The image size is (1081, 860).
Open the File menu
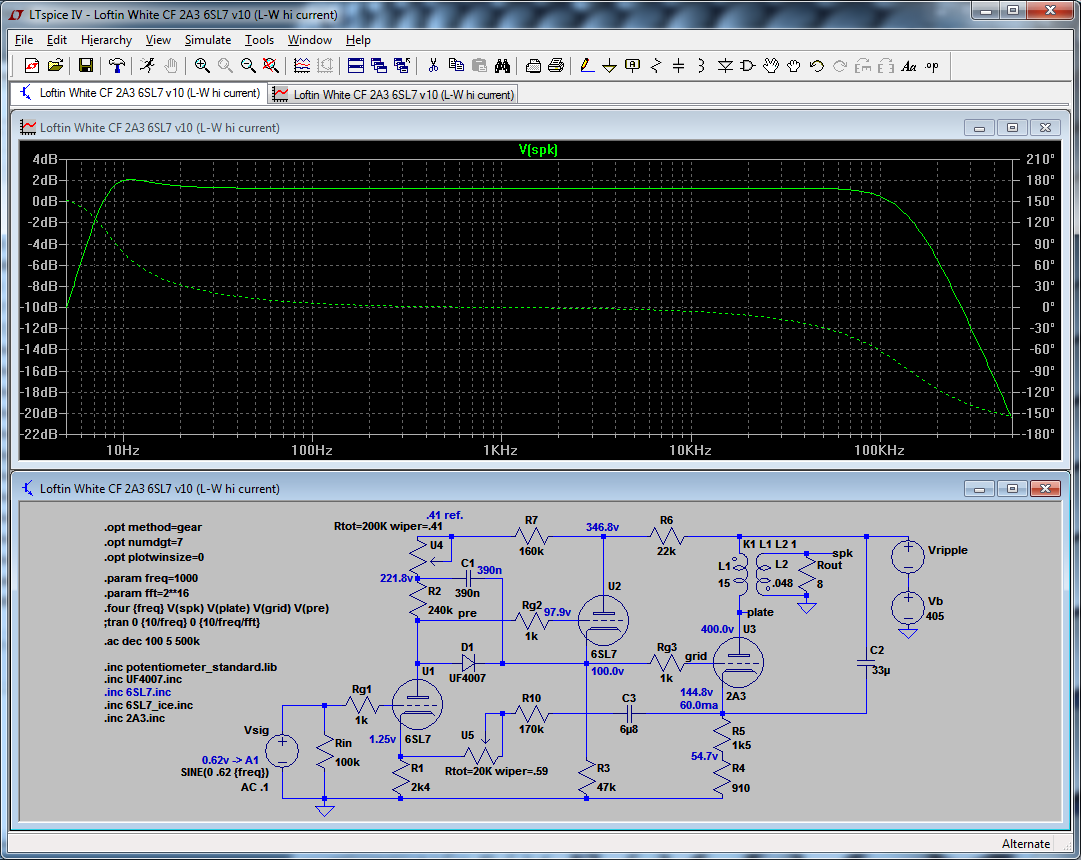[24, 40]
